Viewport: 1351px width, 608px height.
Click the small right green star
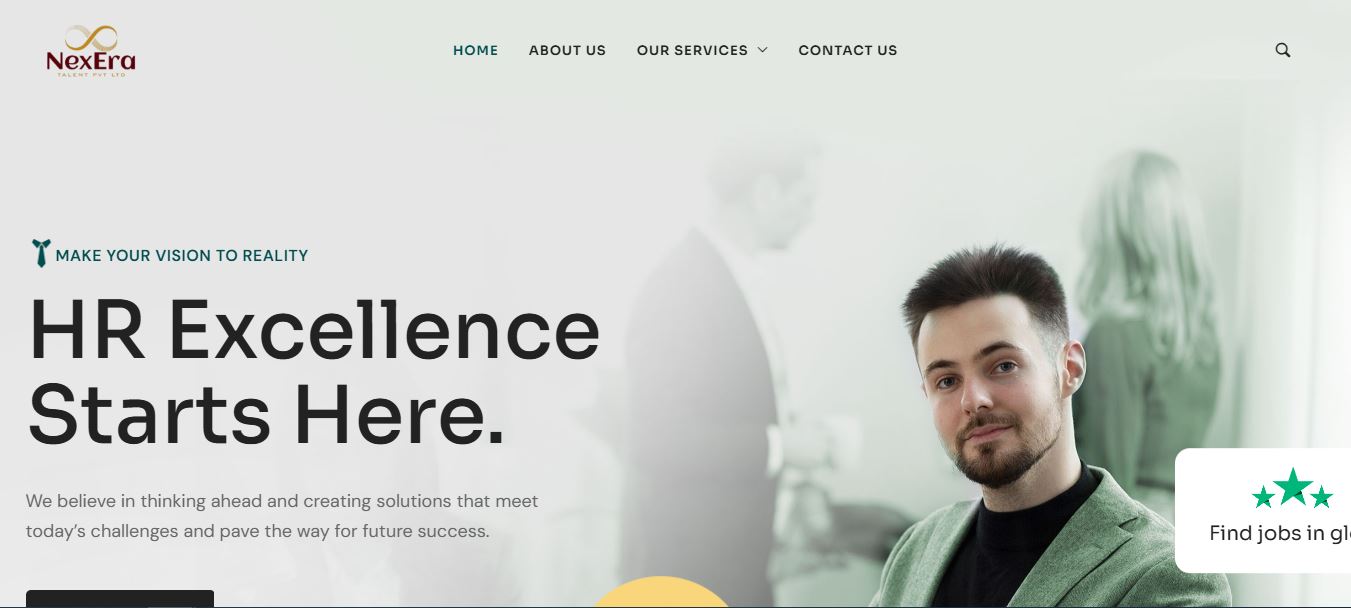(1322, 496)
